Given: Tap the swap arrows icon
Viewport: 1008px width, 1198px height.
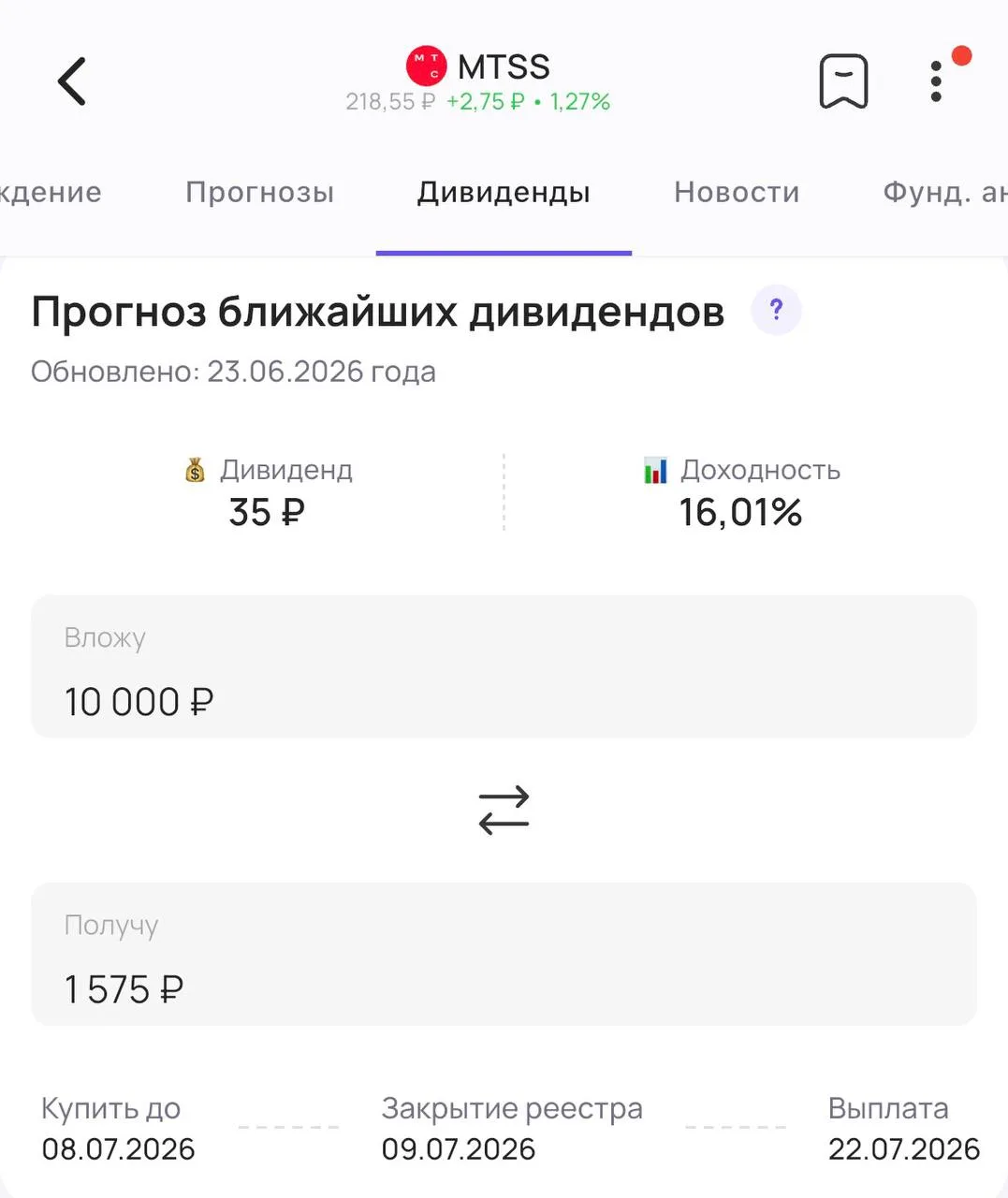Looking at the screenshot, I should click(504, 810).
